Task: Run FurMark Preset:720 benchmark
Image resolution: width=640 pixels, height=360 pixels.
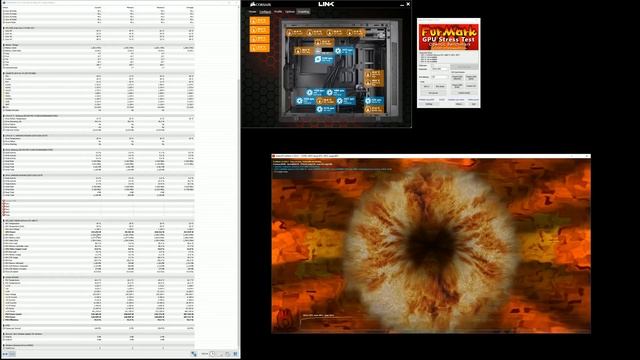Action: coord(471,86)
